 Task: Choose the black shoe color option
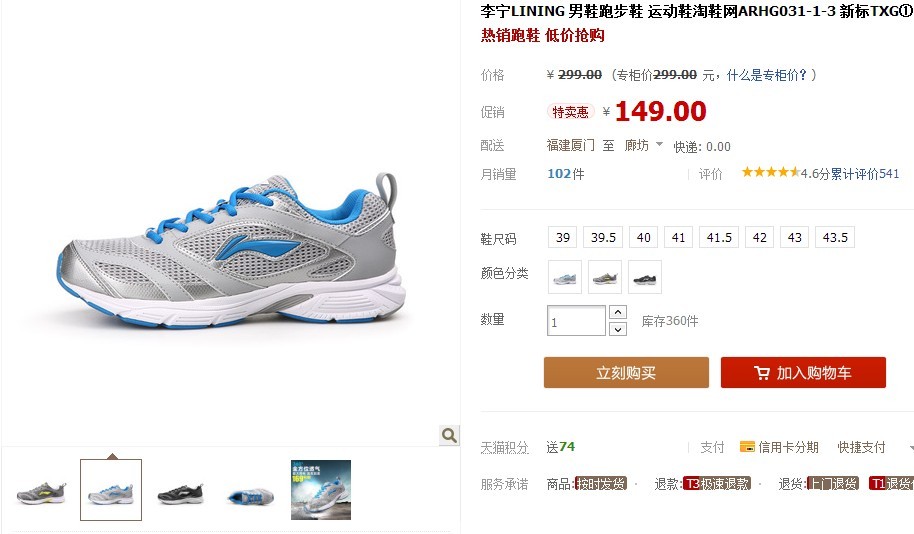(645, 277)
